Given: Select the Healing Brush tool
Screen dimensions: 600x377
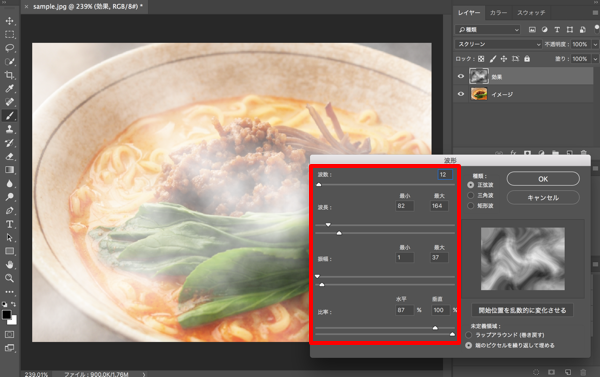Looking at the screenshot, I should coord(10,102).
